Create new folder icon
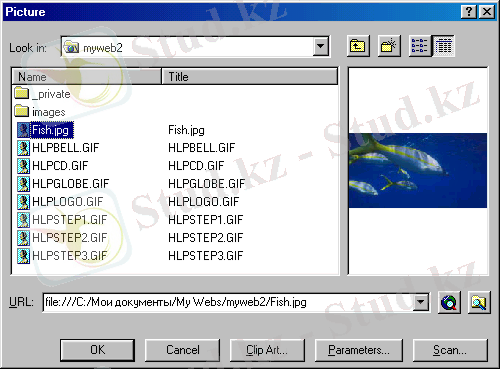The image size is (500, 369). (x=389, y=46)
